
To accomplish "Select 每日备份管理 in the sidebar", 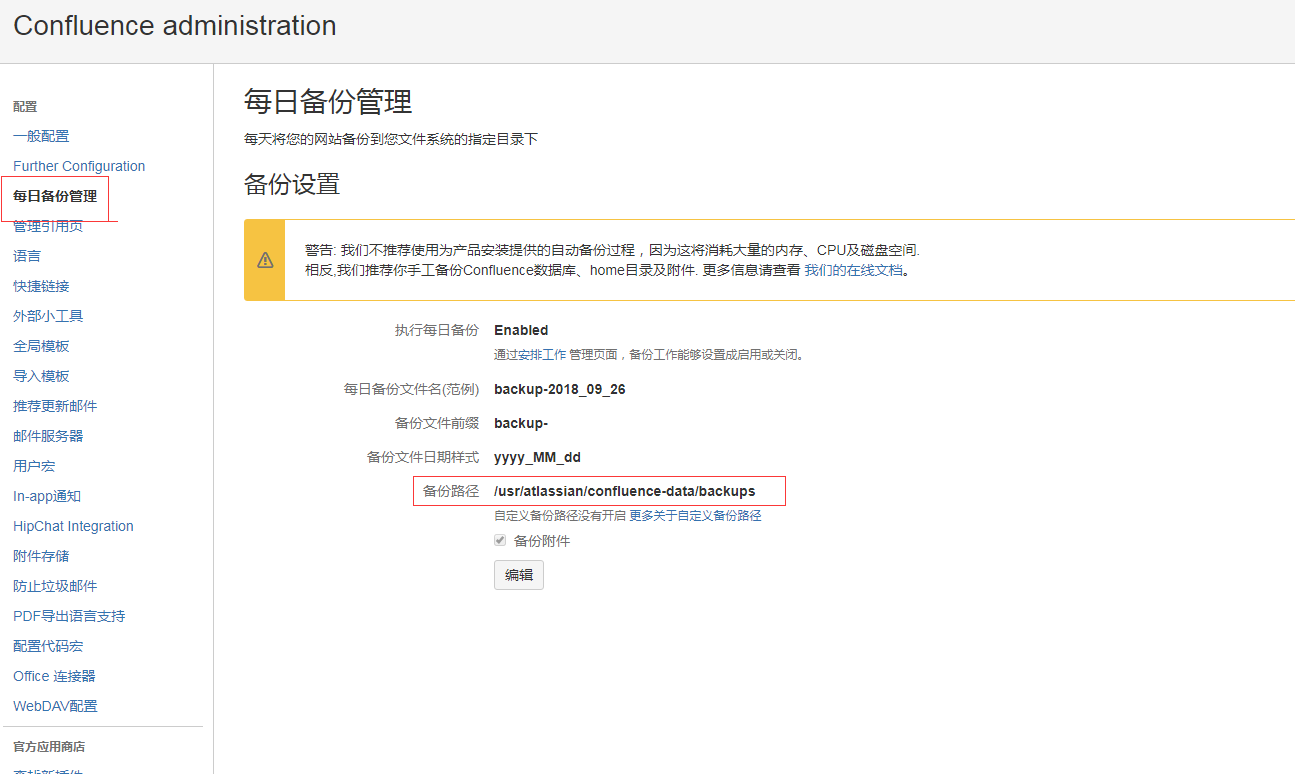I will click(55, 196).
